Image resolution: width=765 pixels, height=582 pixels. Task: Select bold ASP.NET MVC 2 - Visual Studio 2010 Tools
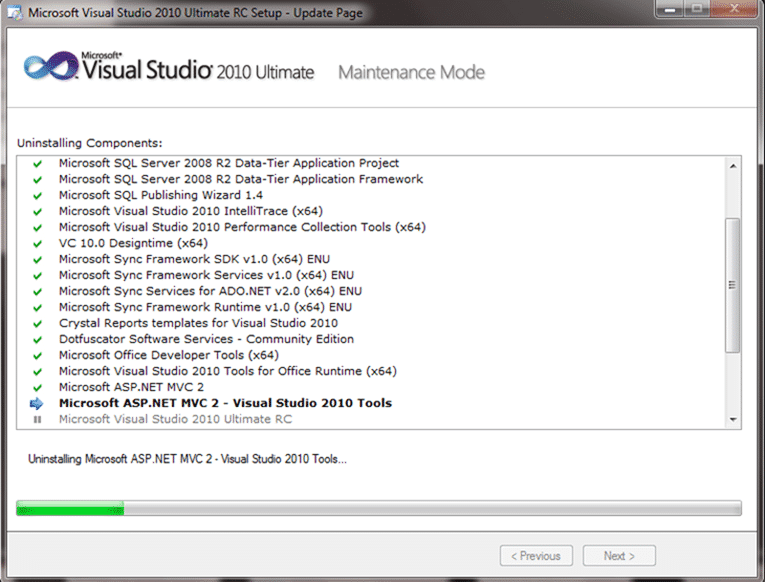(225, 403)
